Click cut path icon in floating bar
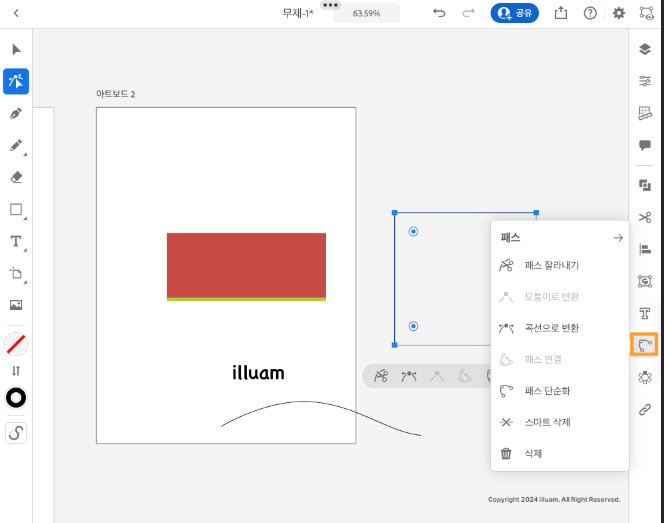Viewport: 664px width, 523px height. [x=381, y=376]
